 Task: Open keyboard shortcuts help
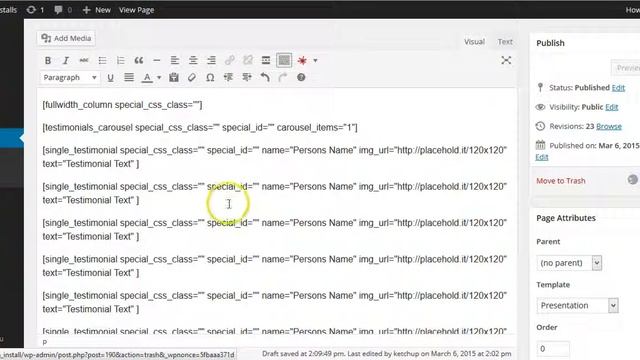point(301,77)
